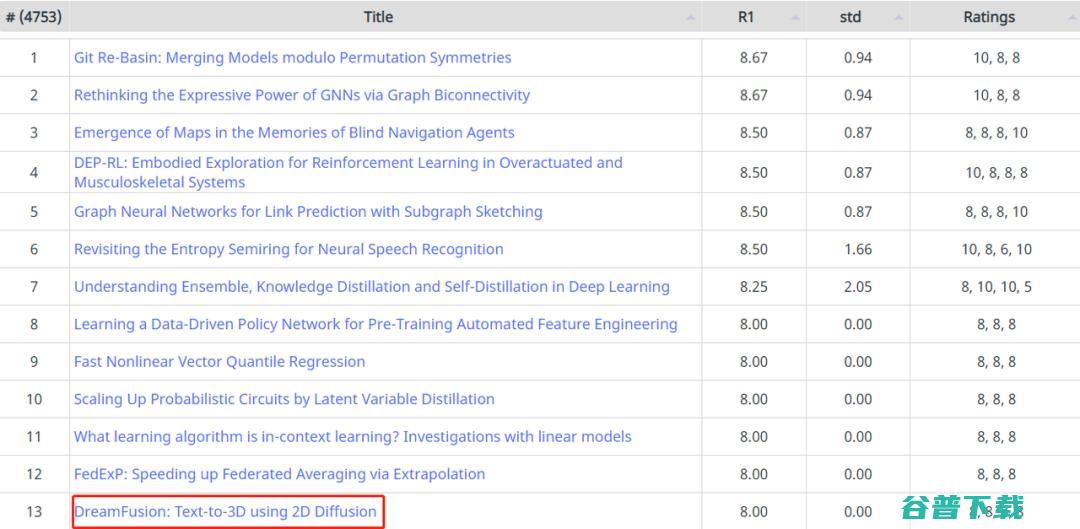The width and height of the screenshot is (1080, 529).
Task: Open Fast Nonlinear Vector Quantile Regression
Action: click(x=219, y=362)
